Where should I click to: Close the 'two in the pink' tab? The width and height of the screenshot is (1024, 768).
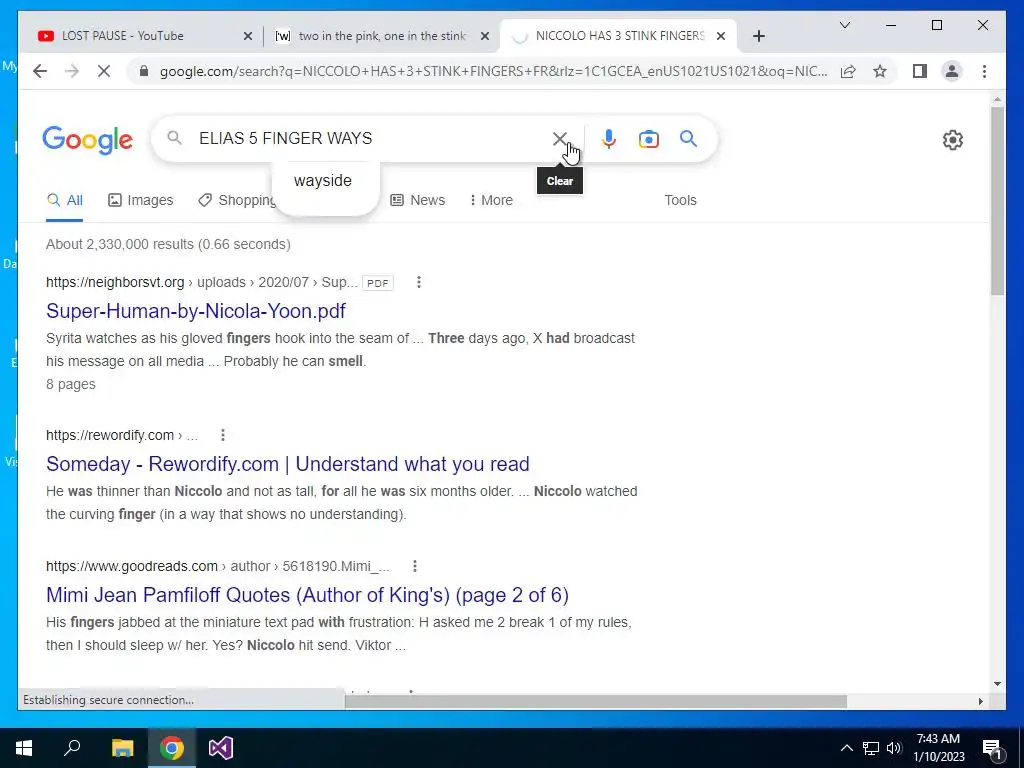tap(485, 36)
